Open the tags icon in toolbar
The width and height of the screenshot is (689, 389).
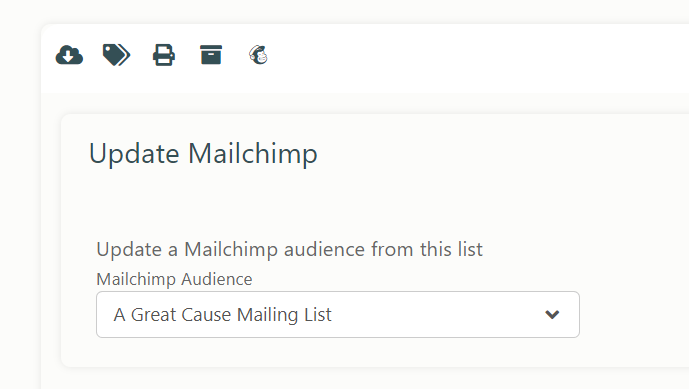(116, 55)
